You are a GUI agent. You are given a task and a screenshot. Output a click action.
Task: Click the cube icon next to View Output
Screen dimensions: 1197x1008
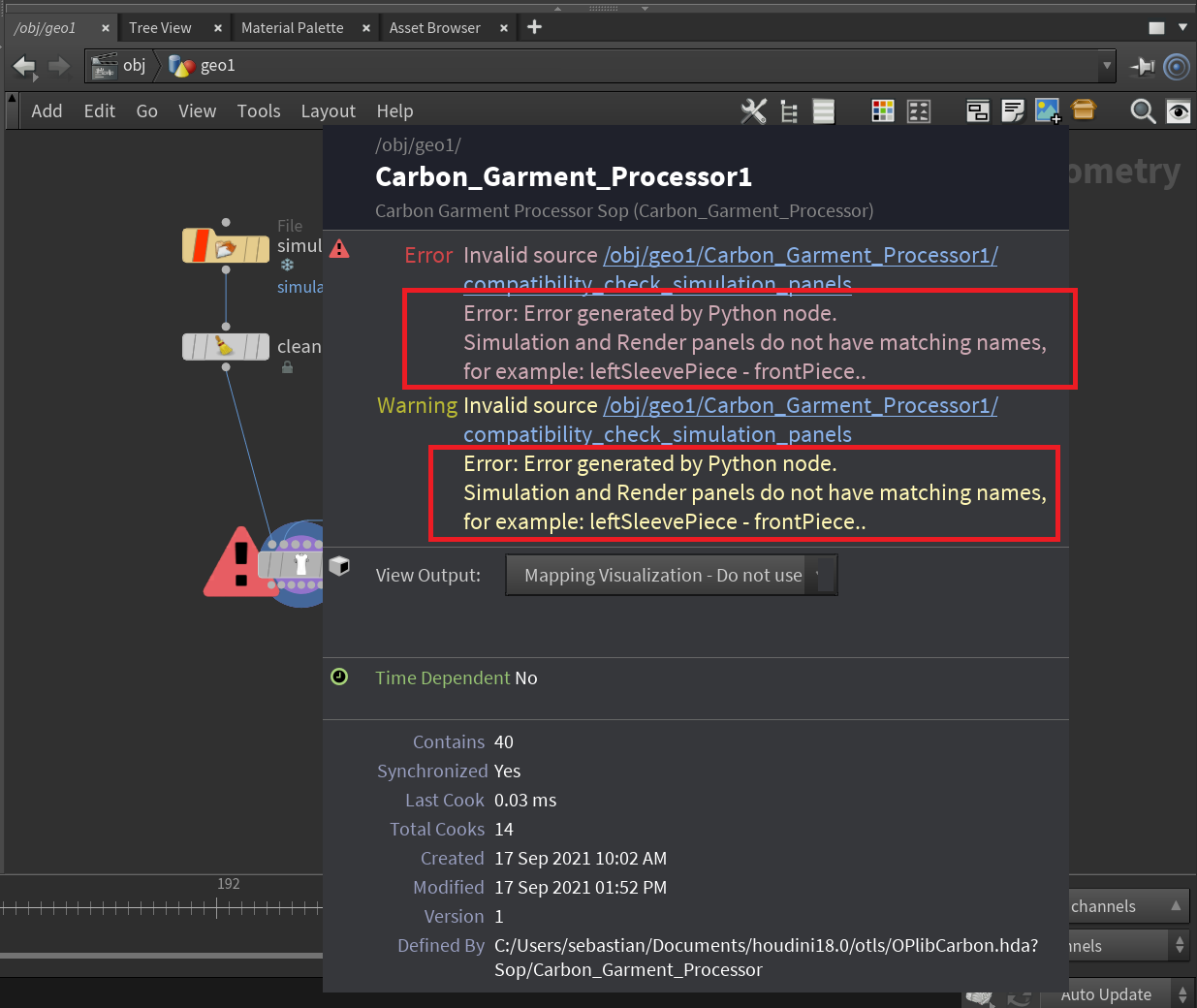coord(339,566)
